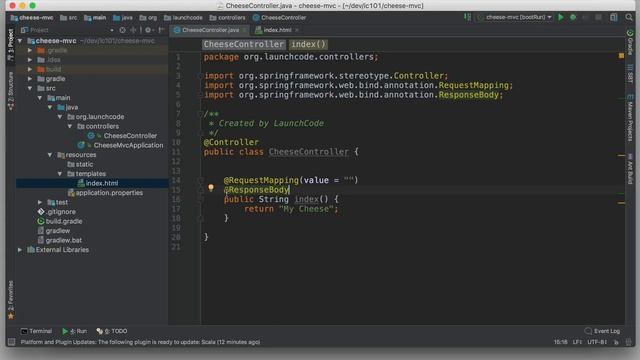Click the RequestMapping import text
640x360 pixels.
pyautogui.click(x=473, y=85)
